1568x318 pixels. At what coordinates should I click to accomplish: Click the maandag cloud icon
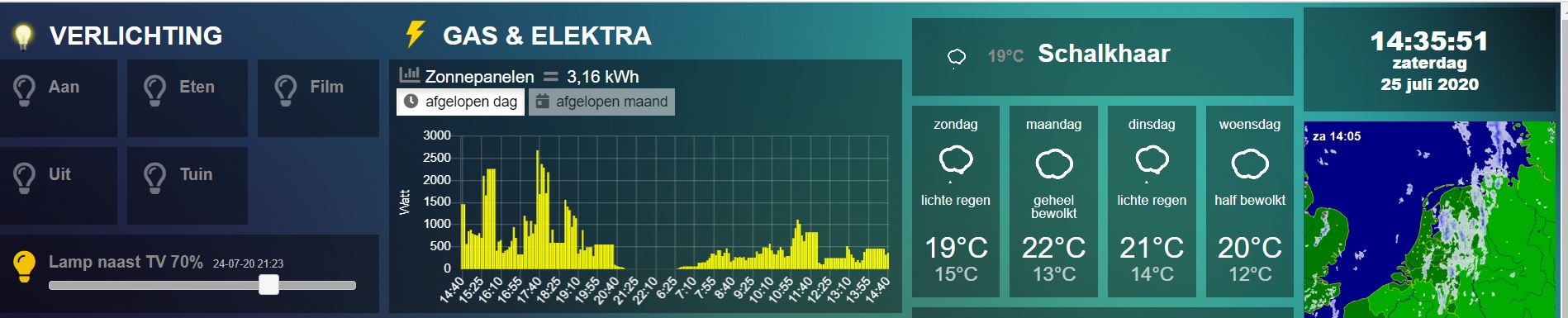point(1054,164)
